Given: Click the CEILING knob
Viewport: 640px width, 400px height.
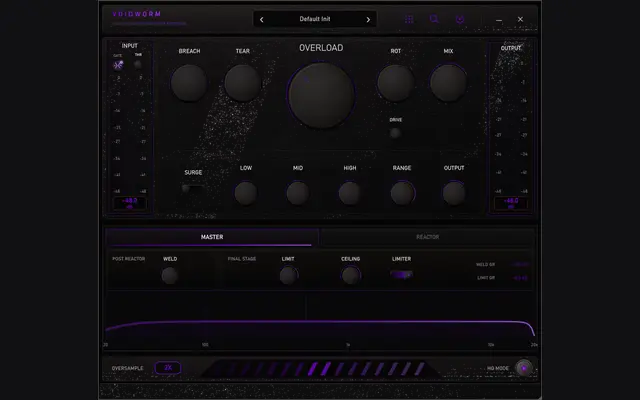Looking at the screenshot, I should tap(351, 275).
